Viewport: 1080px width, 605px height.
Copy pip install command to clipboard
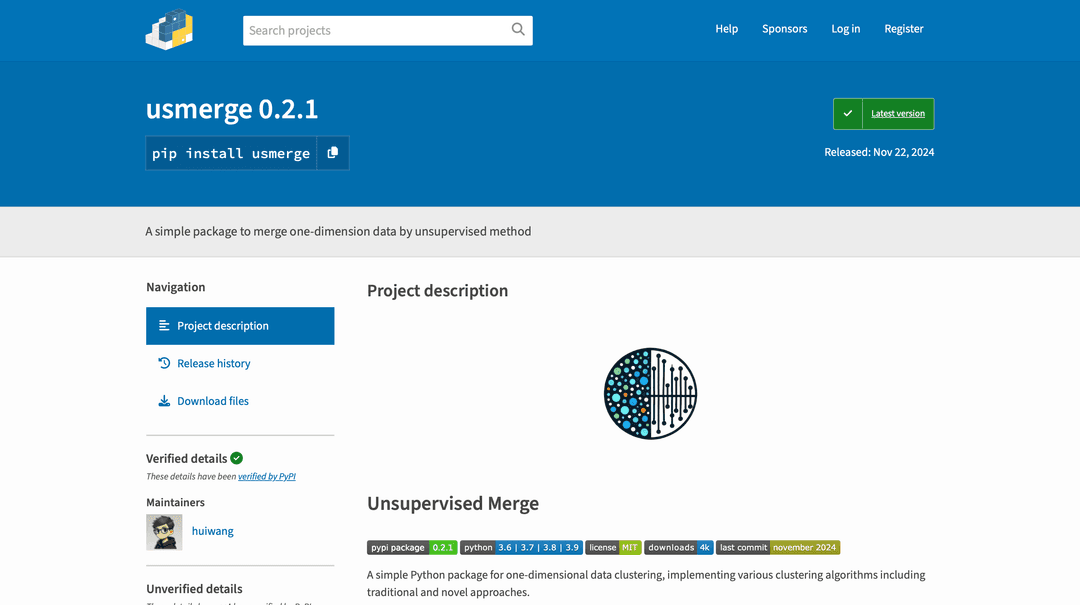[333, 153]
